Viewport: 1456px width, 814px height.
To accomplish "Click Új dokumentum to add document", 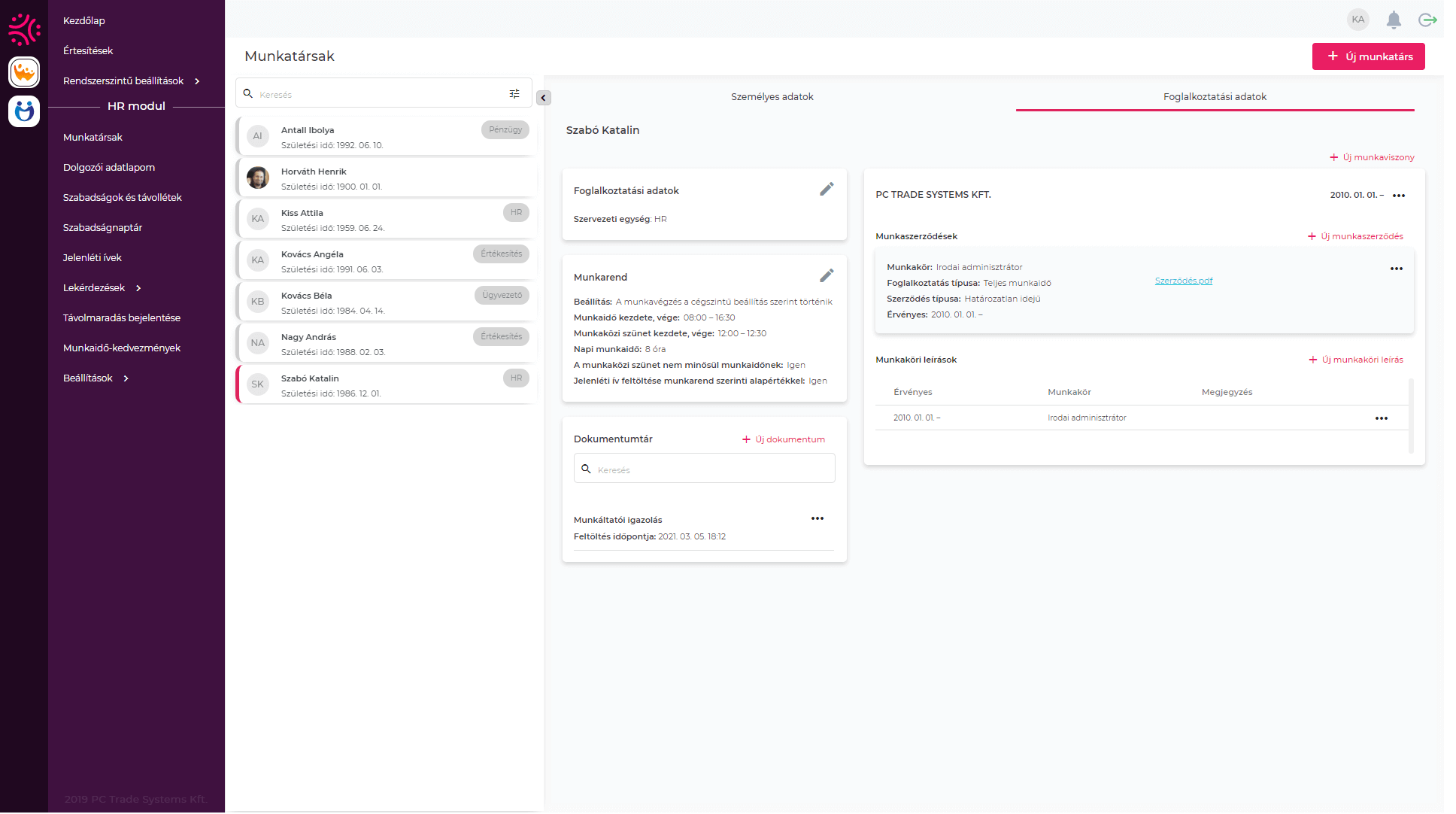I will pyautogui.click(x=783, y=440).
